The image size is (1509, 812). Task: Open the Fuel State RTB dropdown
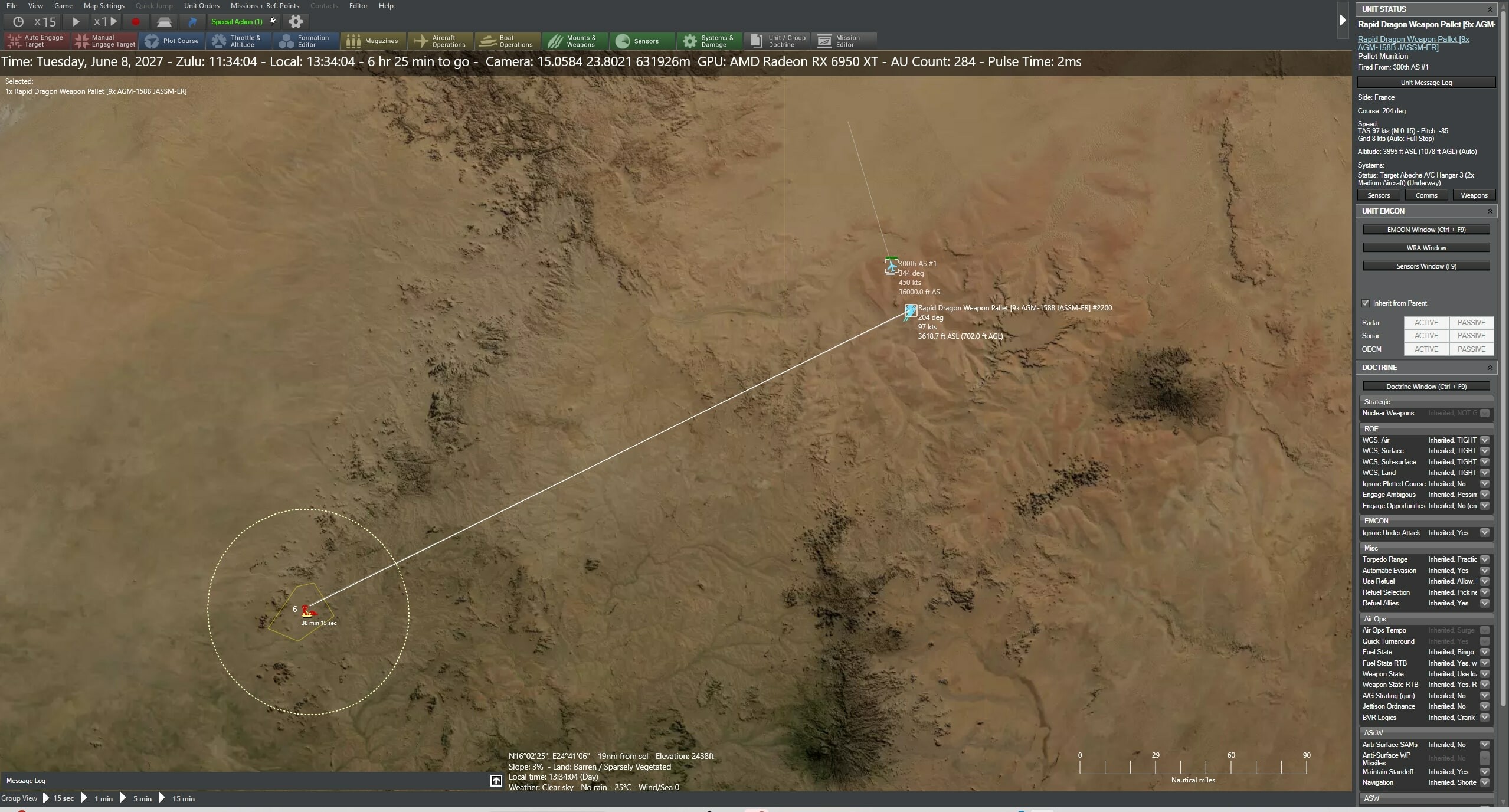[1485, 663]
